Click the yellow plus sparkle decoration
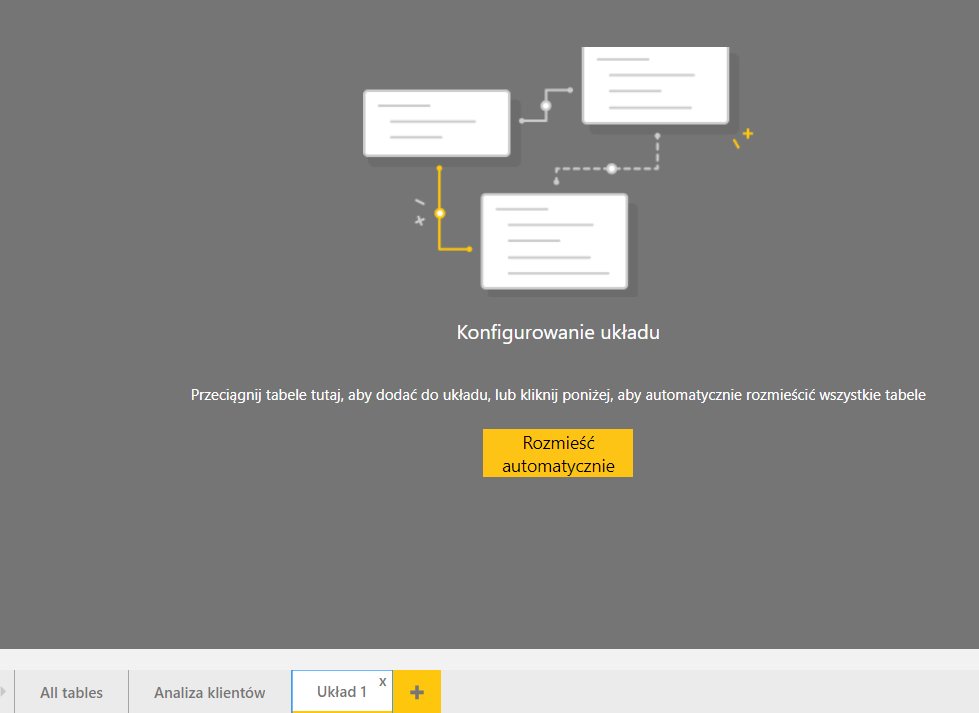 (x=747, y=133)
